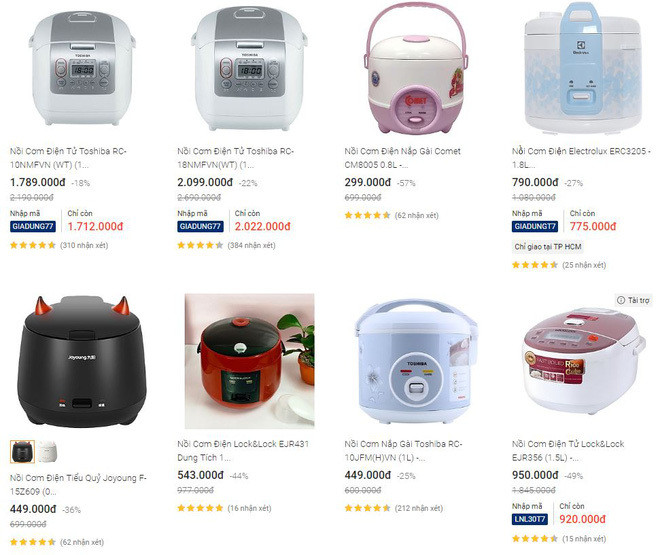Open the red Lock&Lock EJR431 photo

[250, 361]
